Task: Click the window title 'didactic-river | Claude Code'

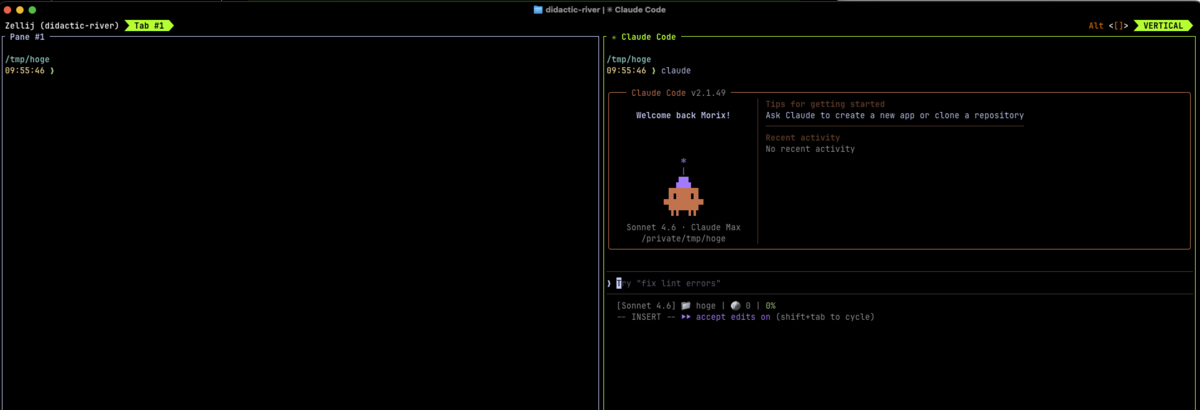Action: pos(607,9)
